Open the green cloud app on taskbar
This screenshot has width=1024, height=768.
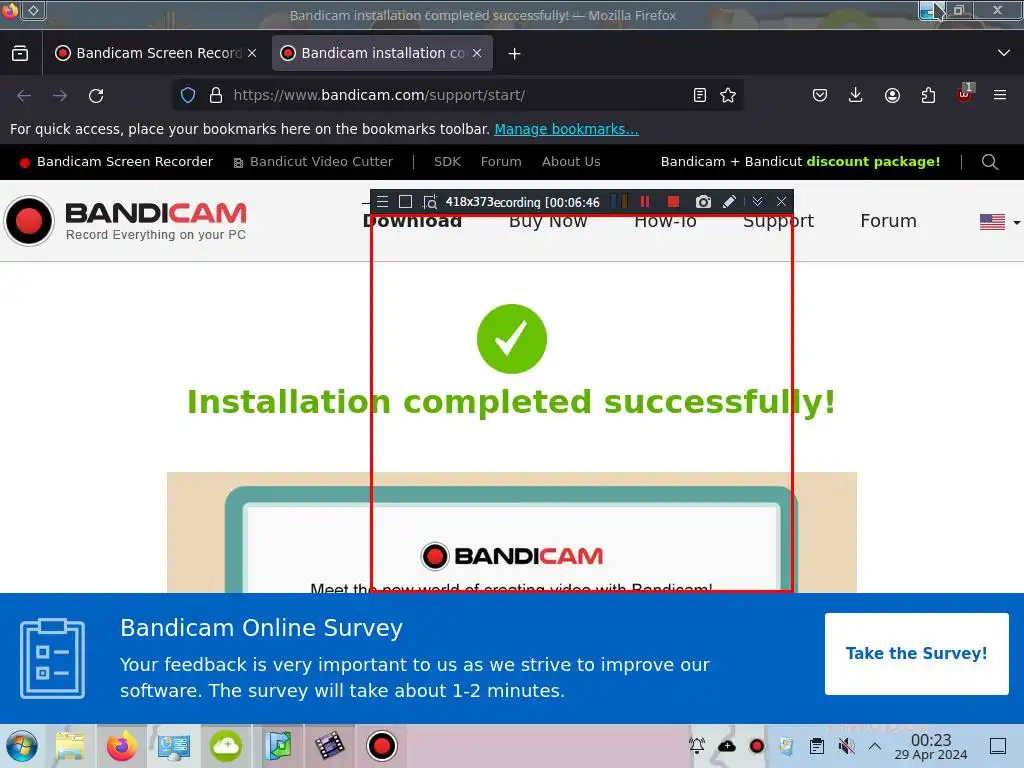point(226,746)
